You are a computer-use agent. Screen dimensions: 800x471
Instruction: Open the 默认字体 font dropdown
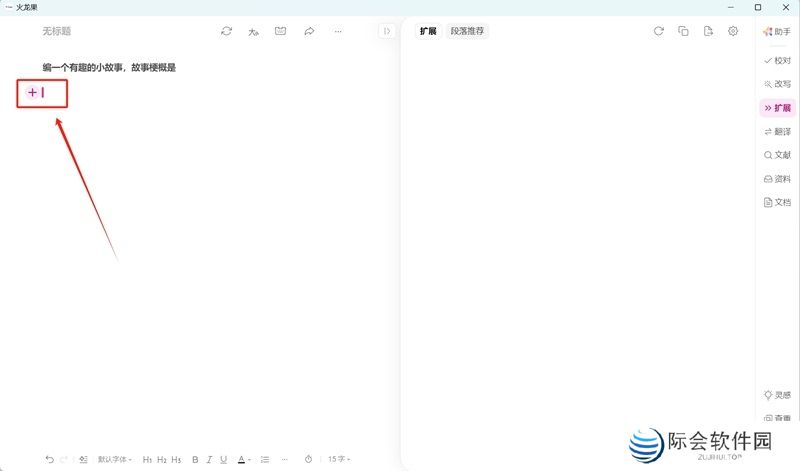click(x=114, y=459)
